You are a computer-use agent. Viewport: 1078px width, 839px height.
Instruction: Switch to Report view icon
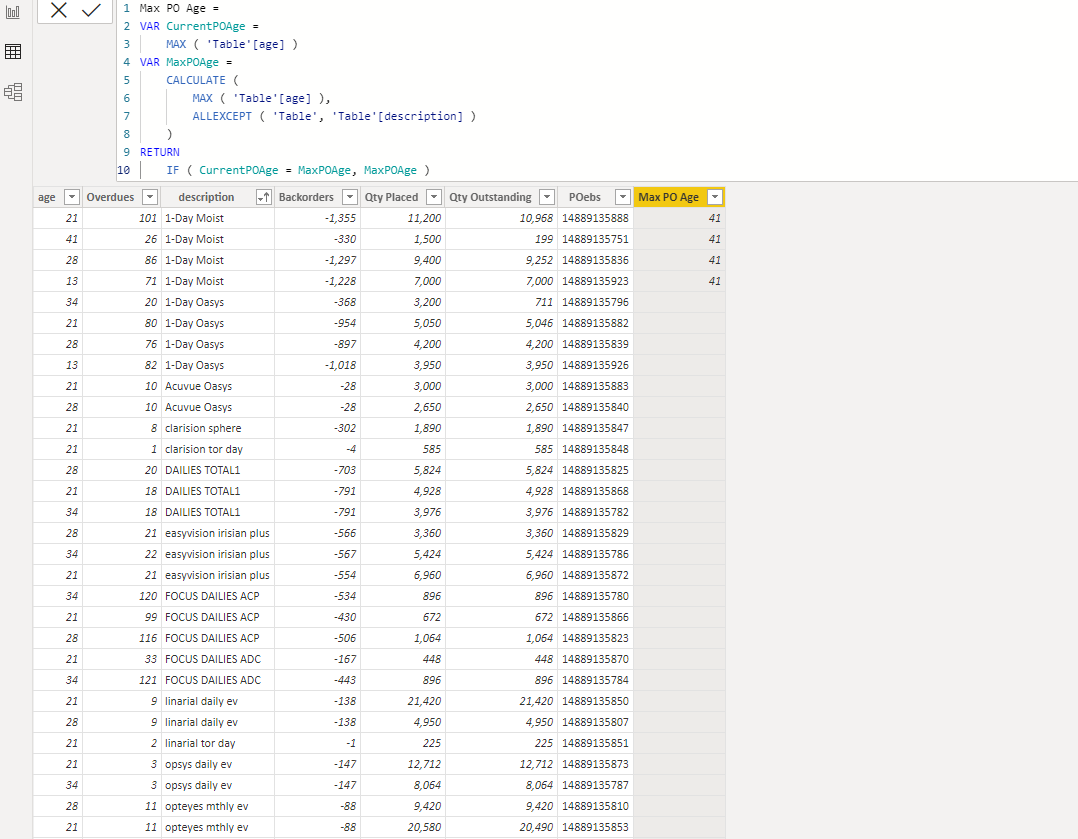[13, 12]
